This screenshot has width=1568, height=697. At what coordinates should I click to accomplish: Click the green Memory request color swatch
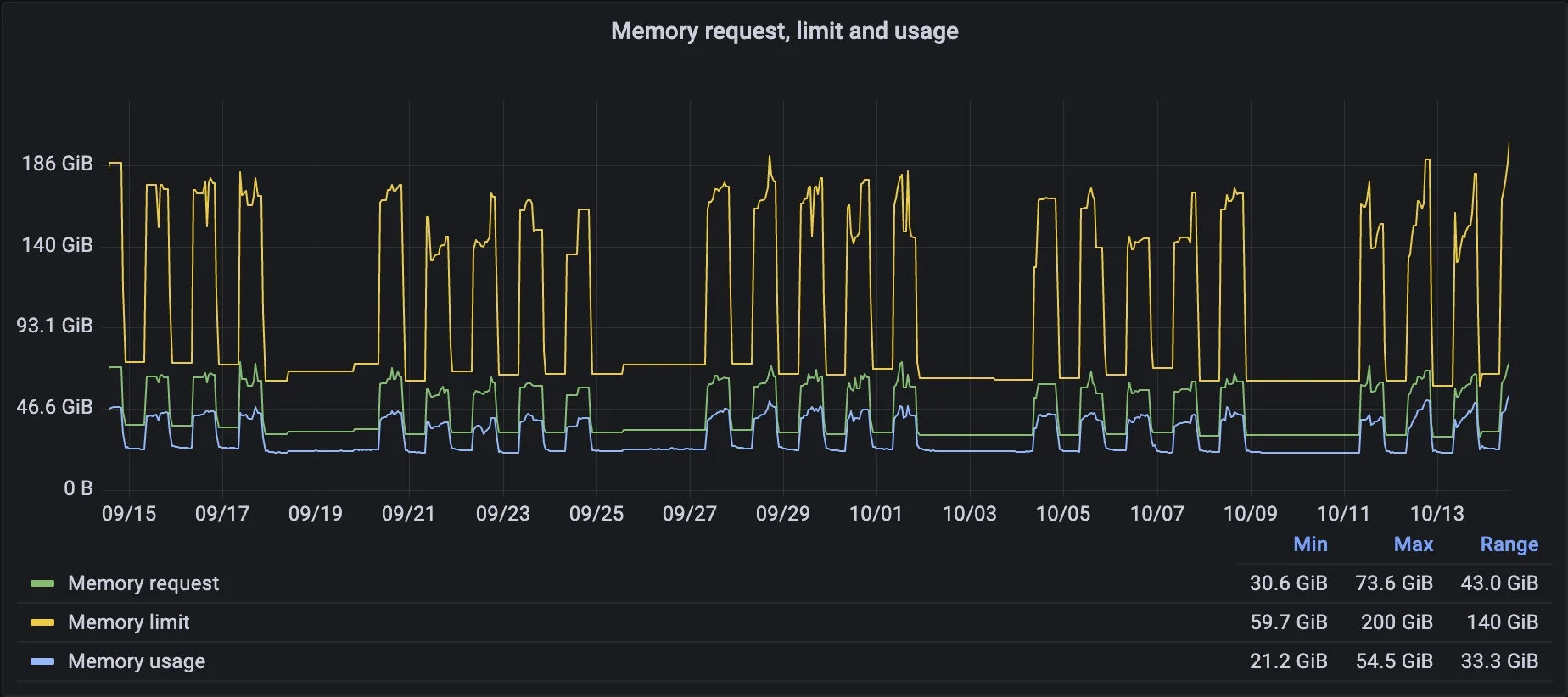coord(42,583)
